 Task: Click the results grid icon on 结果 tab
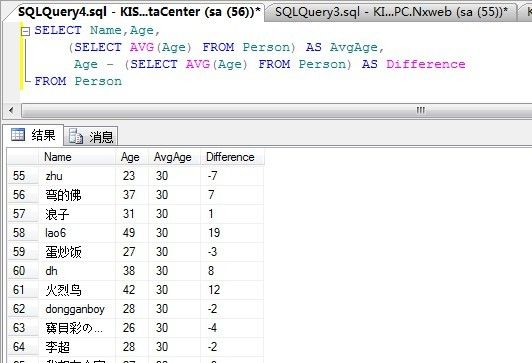tap(18, 135)
